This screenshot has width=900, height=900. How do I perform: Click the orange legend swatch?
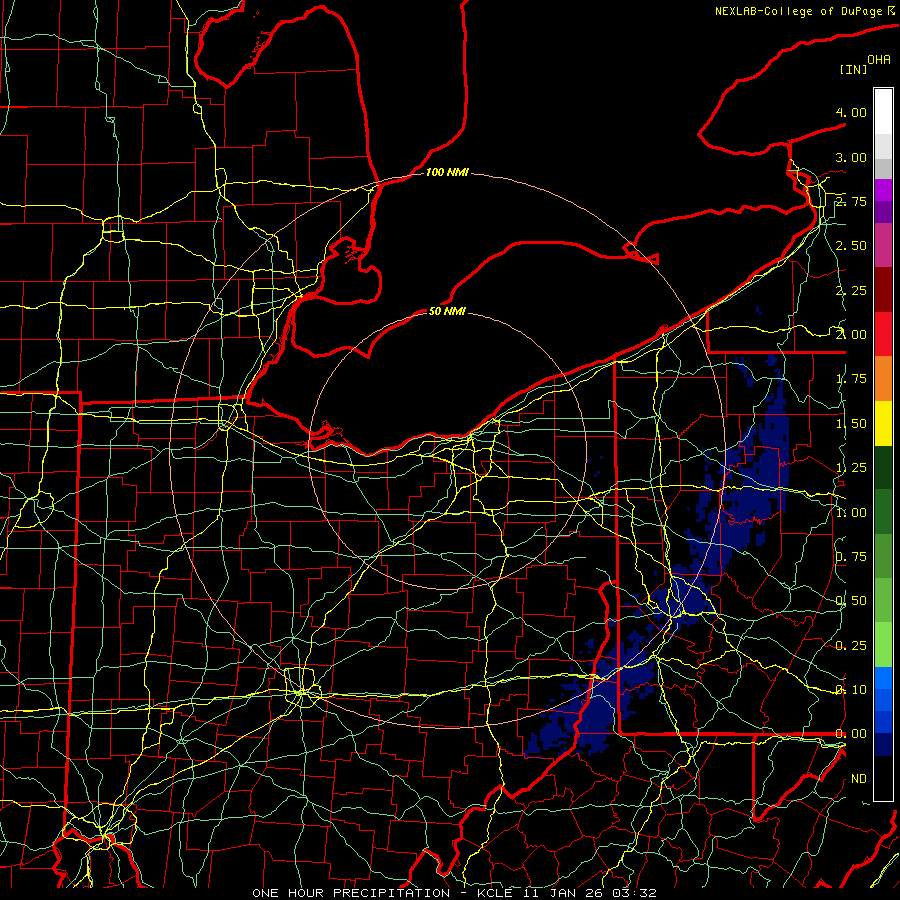click(883, 379)
